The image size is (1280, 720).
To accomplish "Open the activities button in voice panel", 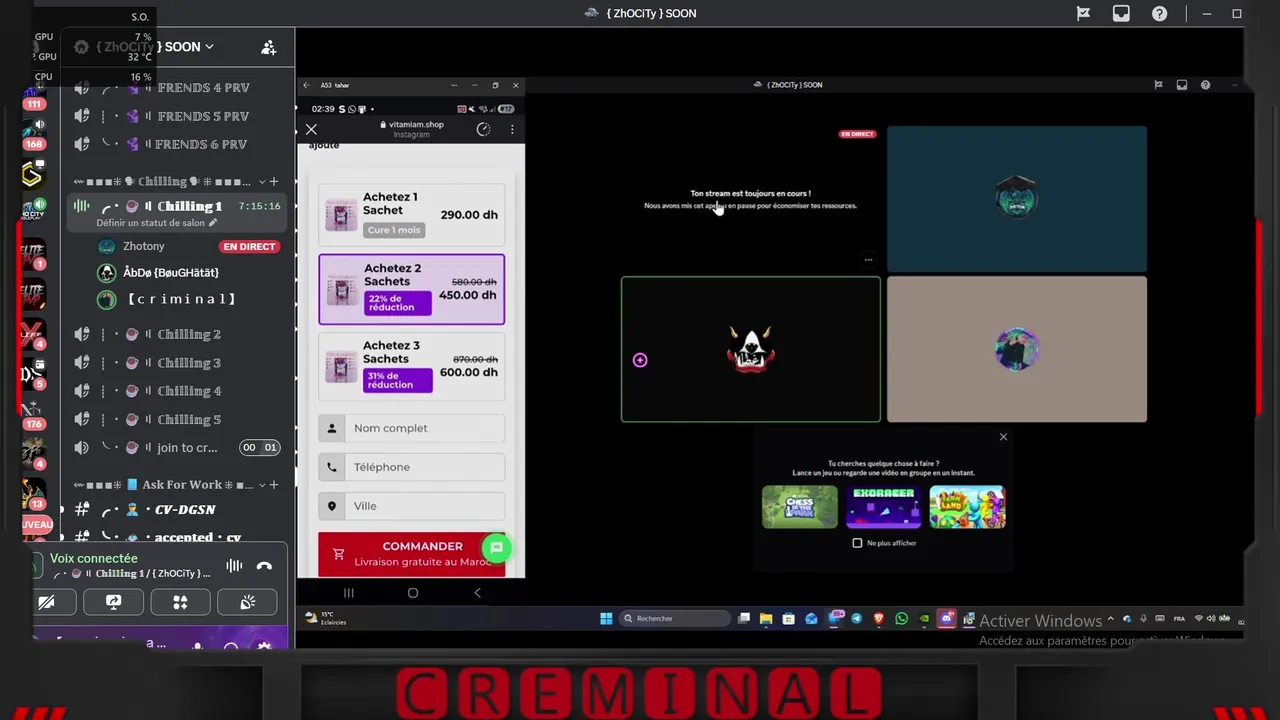I will coord(180,602).
